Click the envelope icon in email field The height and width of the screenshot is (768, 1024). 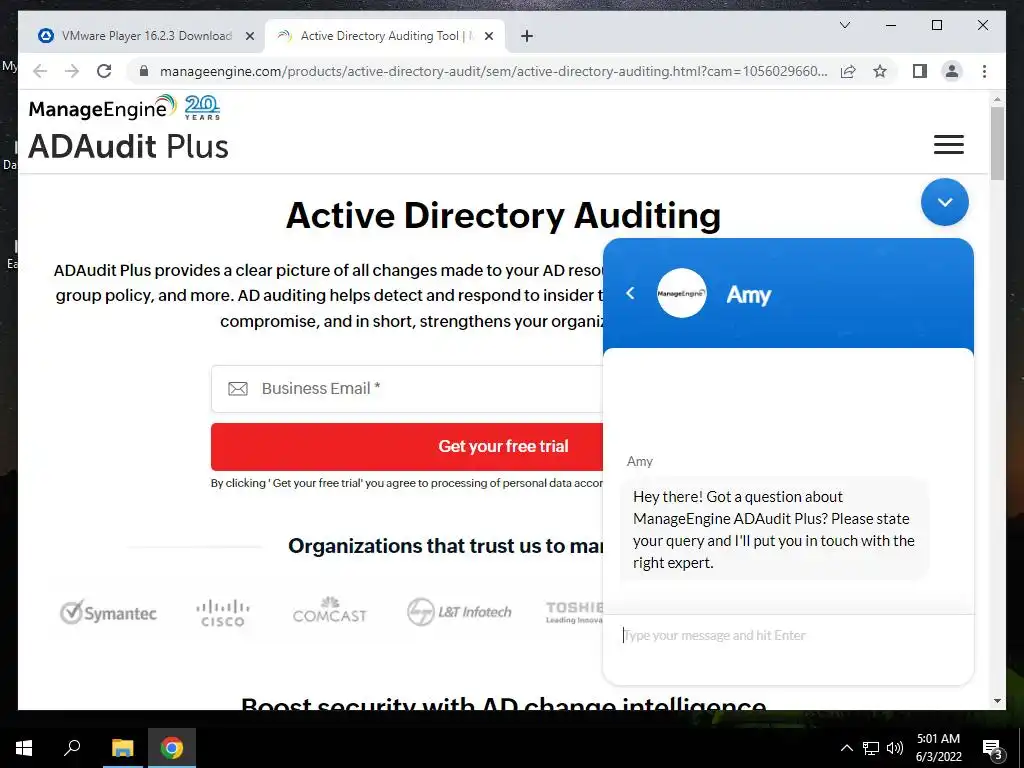(238, 389)
